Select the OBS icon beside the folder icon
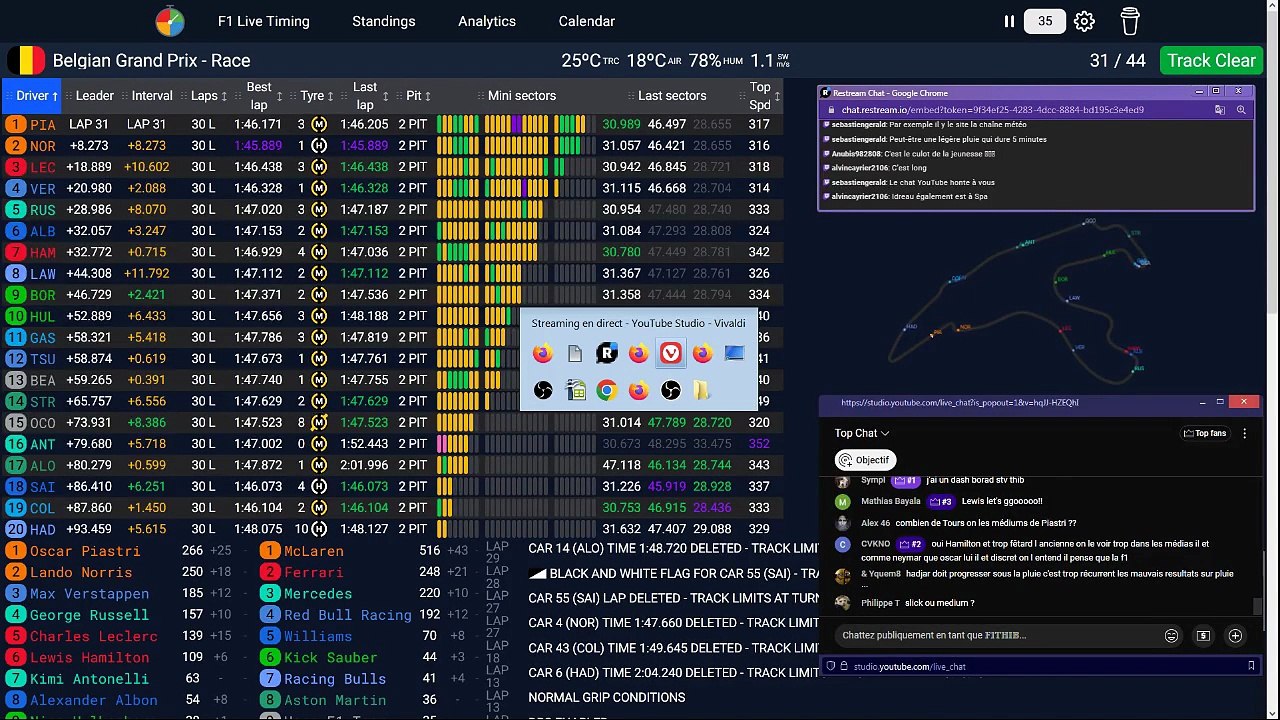1280x720 pixels. pos(670,390)
